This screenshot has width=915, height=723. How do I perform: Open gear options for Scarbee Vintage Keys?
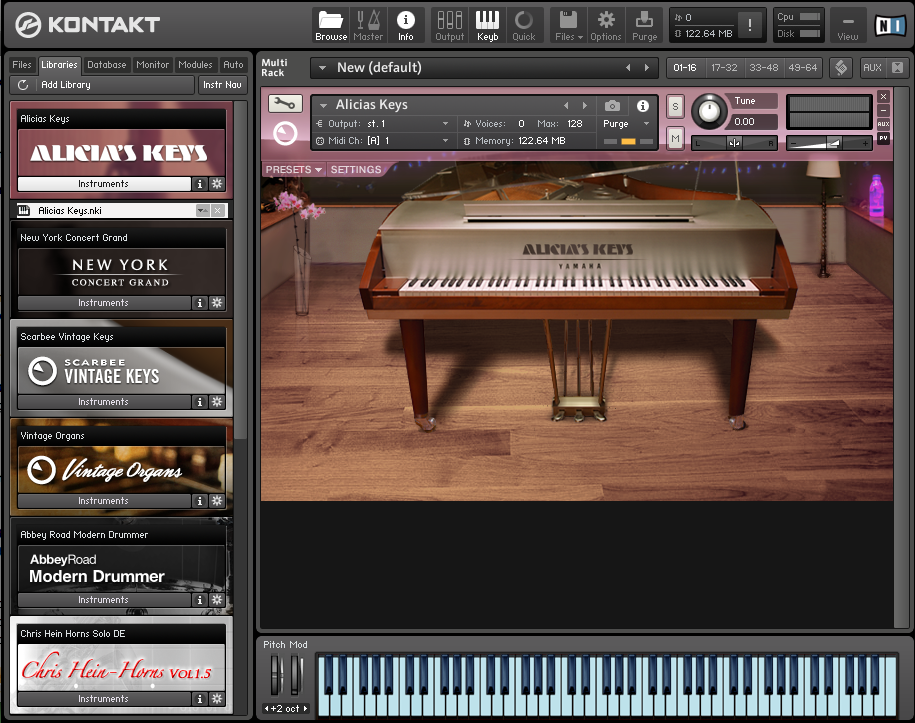tap(217, 401)
